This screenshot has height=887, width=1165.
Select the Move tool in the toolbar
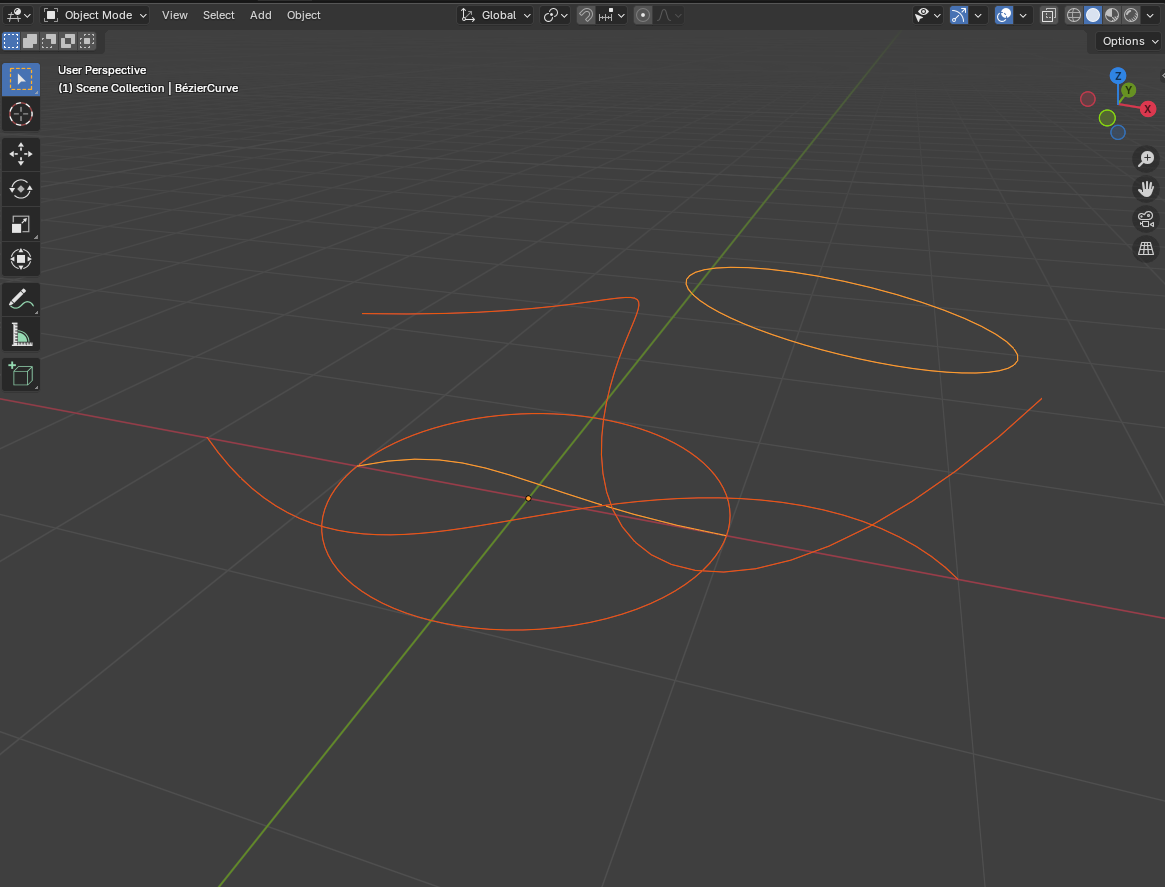pyautogui.click(x=21, y=154)
